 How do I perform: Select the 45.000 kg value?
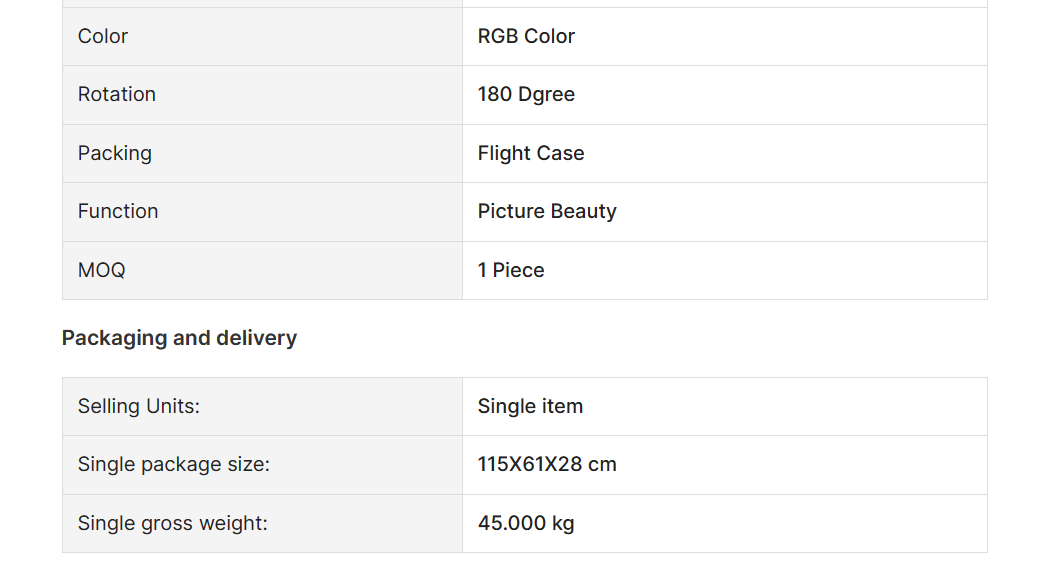[526, 523]
